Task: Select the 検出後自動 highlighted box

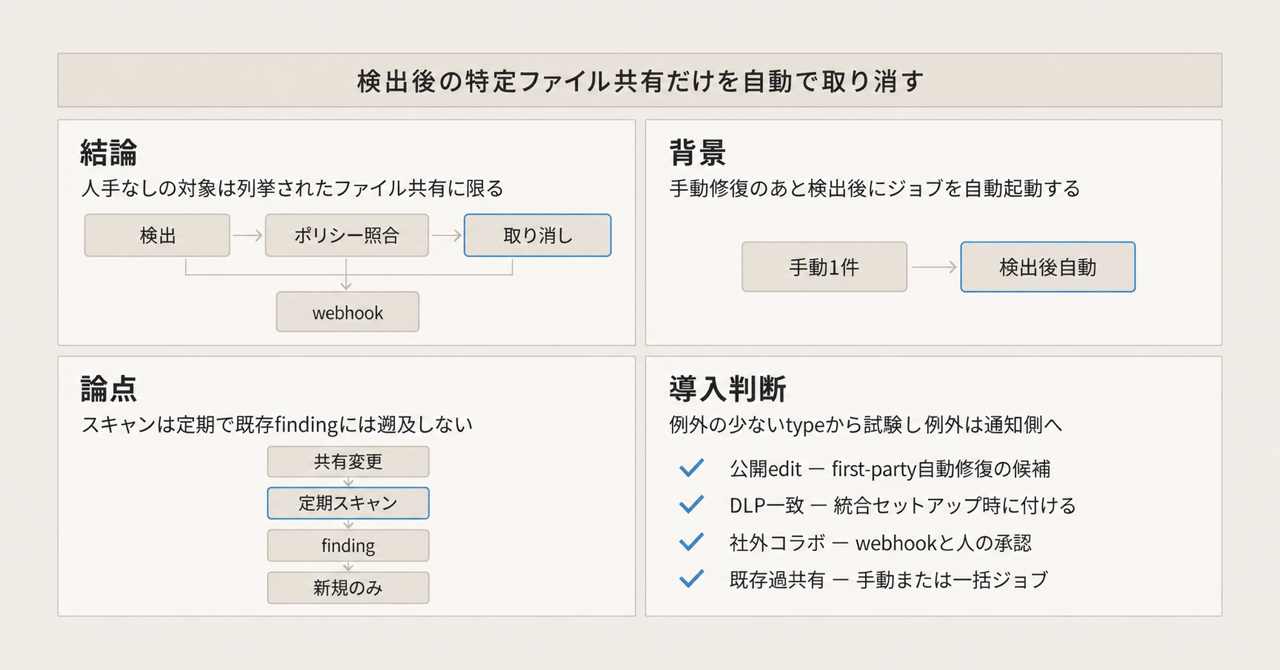Action: point(1048,267)
